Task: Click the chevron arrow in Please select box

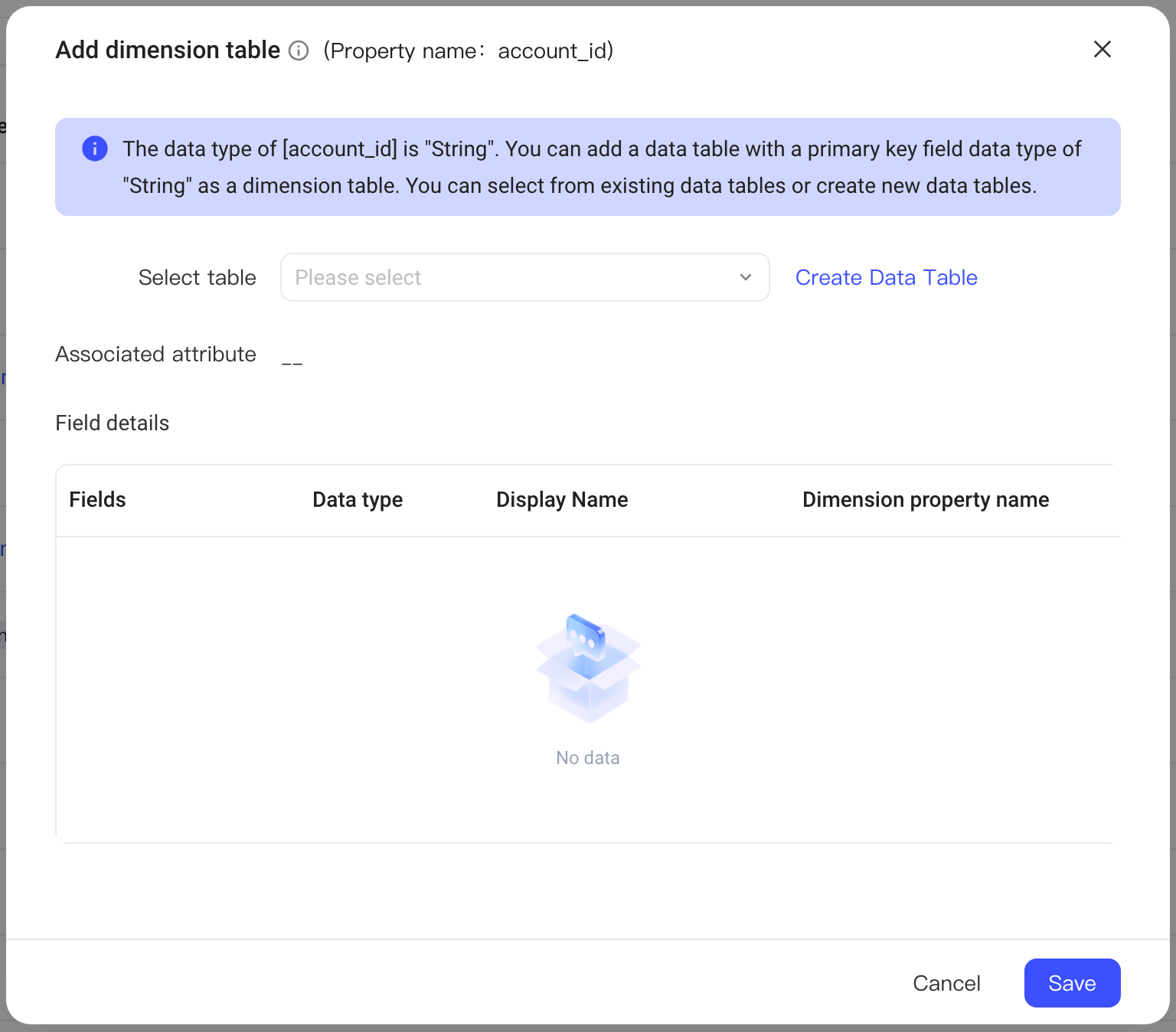Action: point(746,277)
